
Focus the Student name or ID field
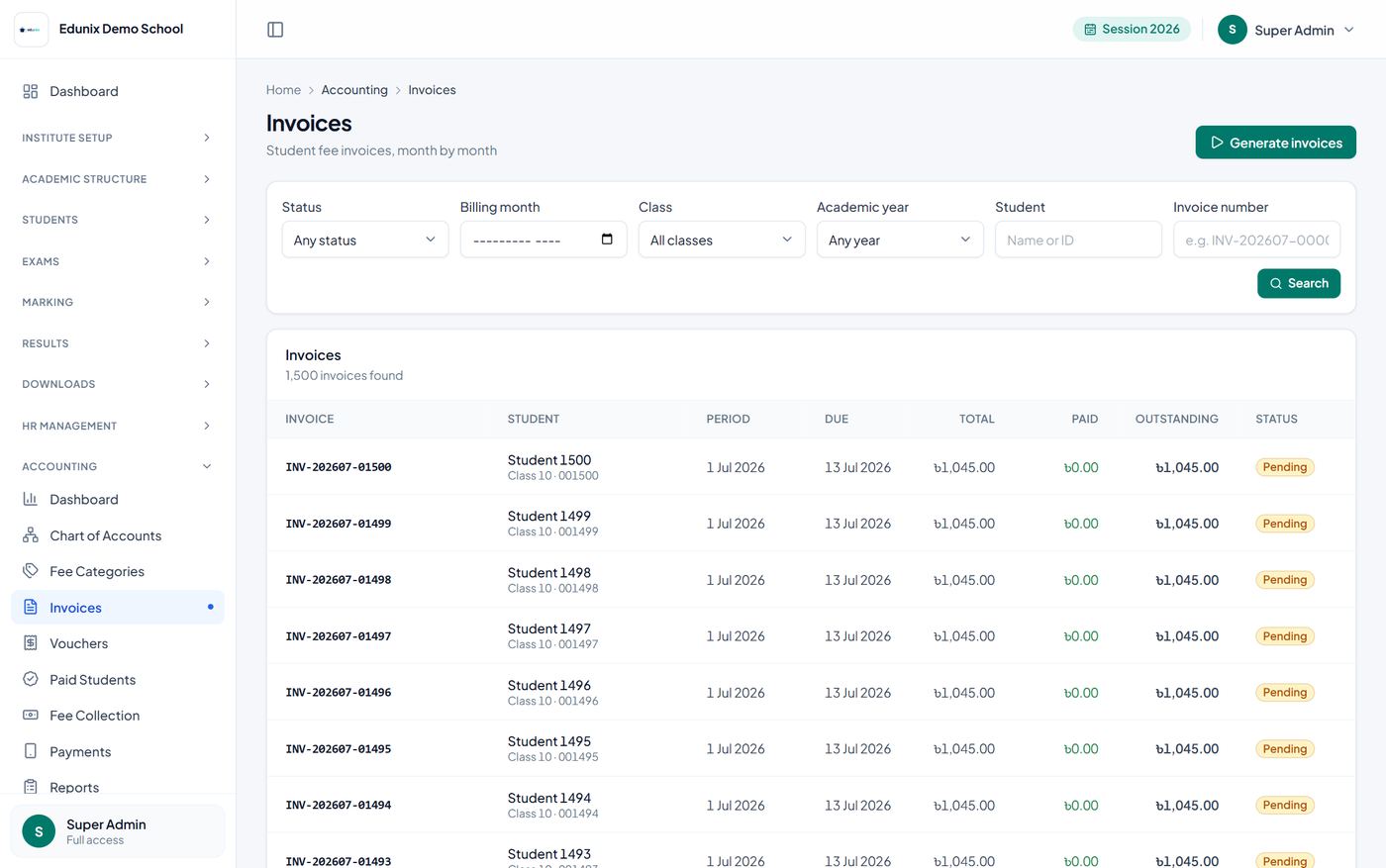coord(1078,240)
